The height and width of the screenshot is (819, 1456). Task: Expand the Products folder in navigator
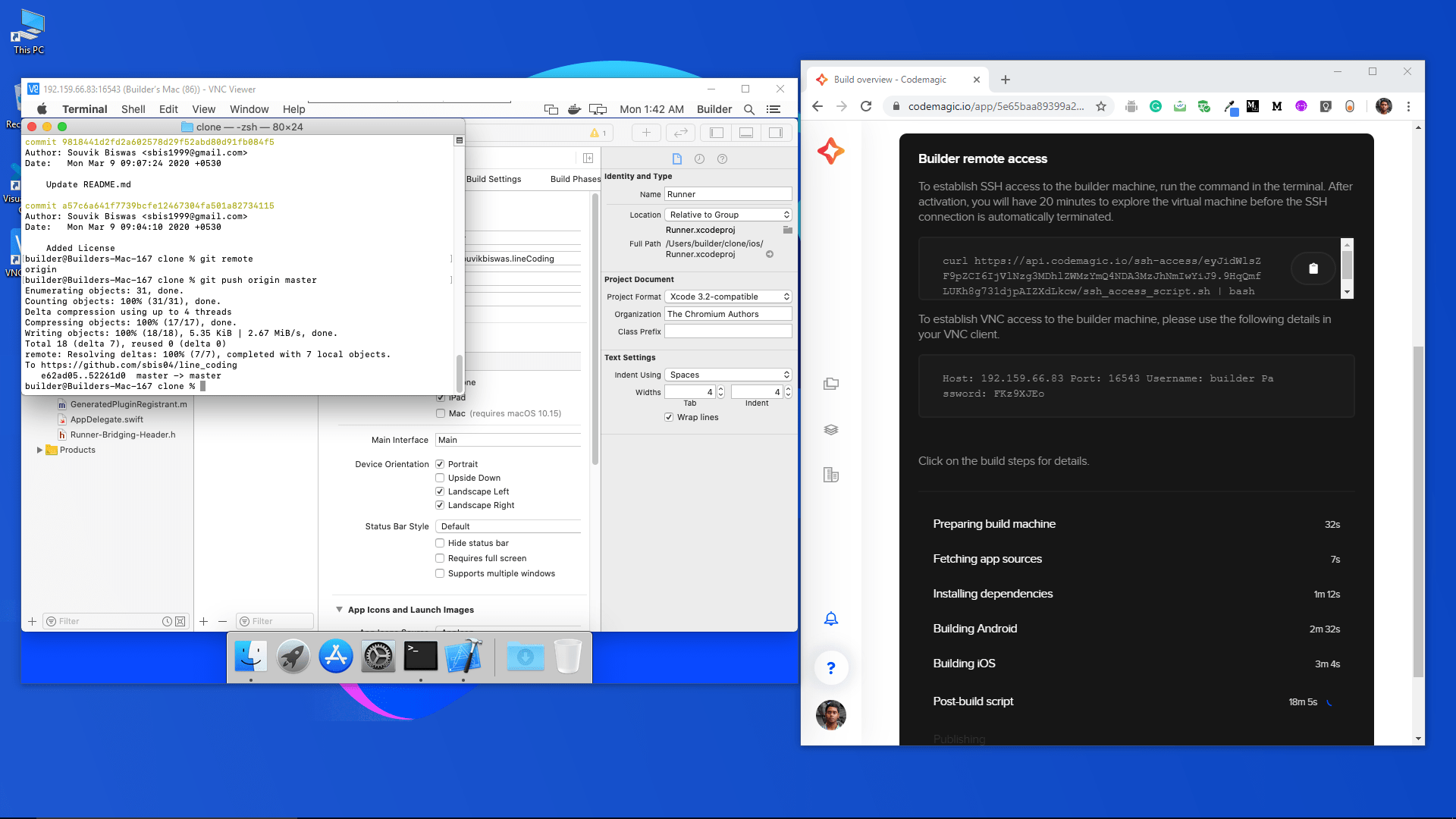(x=39, y=450)
